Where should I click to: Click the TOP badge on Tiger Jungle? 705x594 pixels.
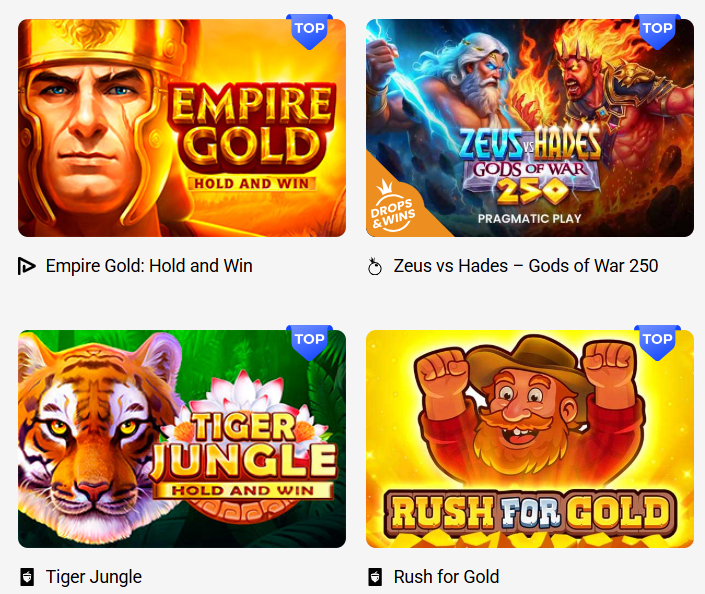(x=309, y=343)
